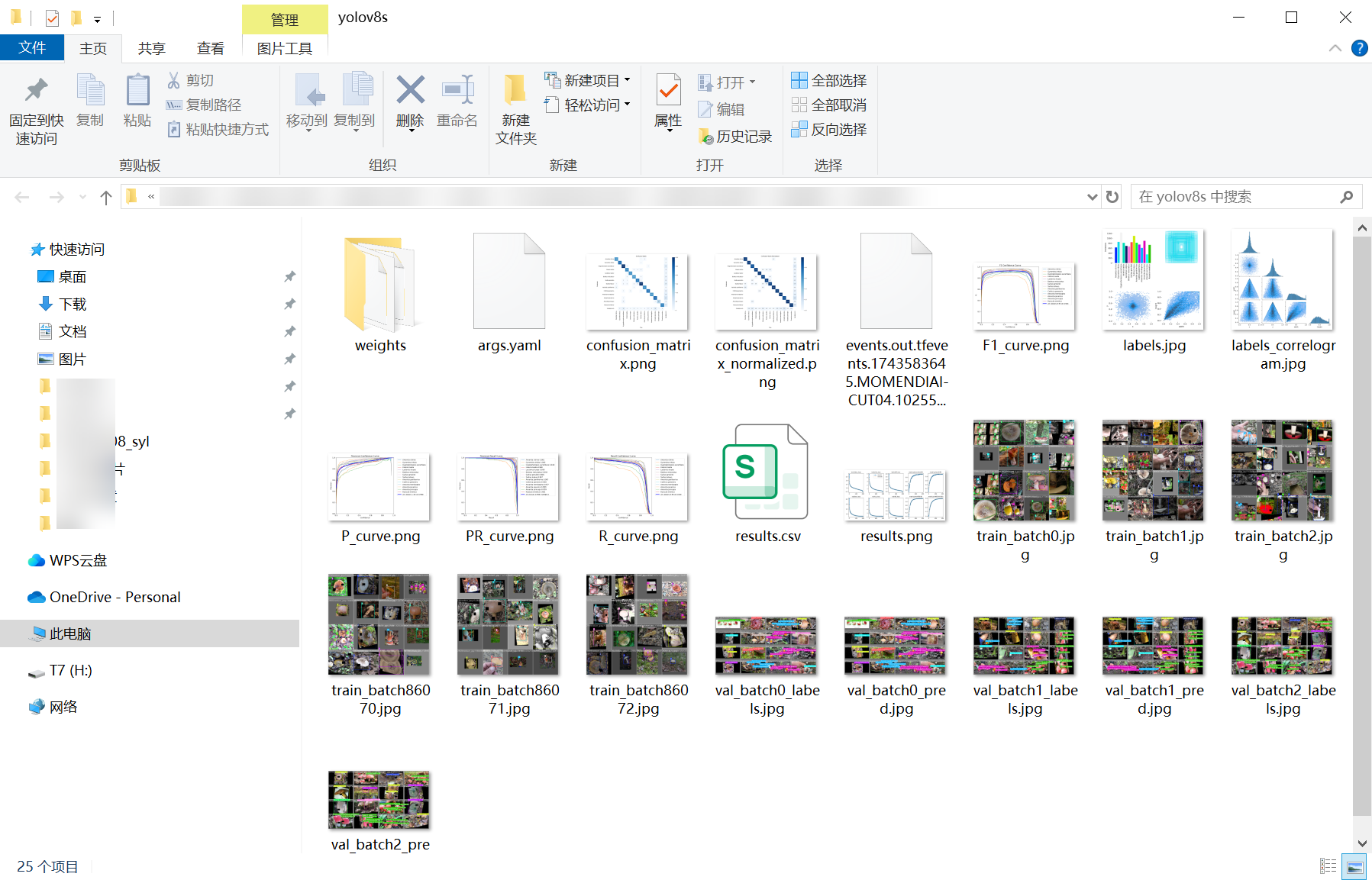The image size is (1372, 880).
Task: Expand the Open (打开) dropdown arrow
Action: pos(753,82)
